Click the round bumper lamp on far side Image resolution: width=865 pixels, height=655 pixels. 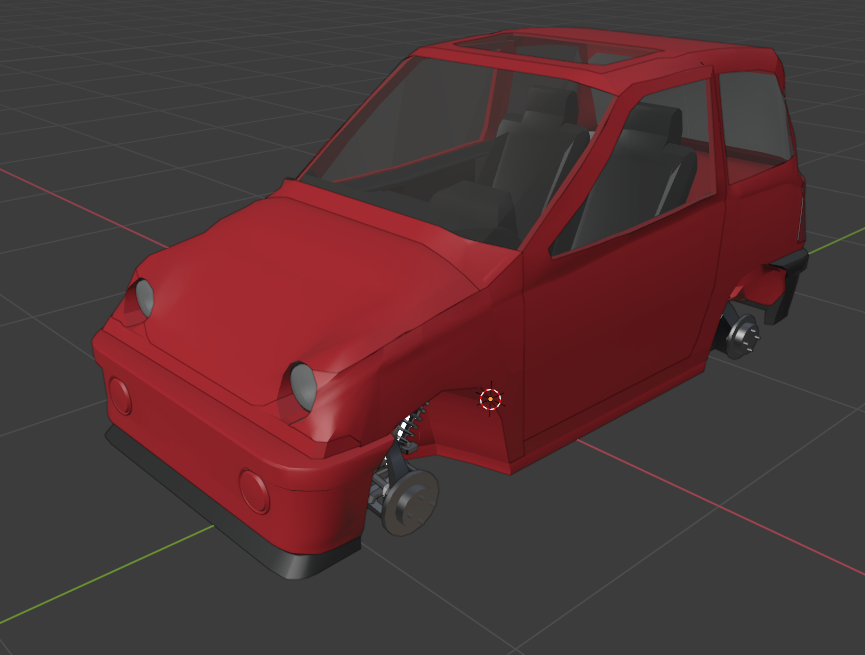[120, 396]
